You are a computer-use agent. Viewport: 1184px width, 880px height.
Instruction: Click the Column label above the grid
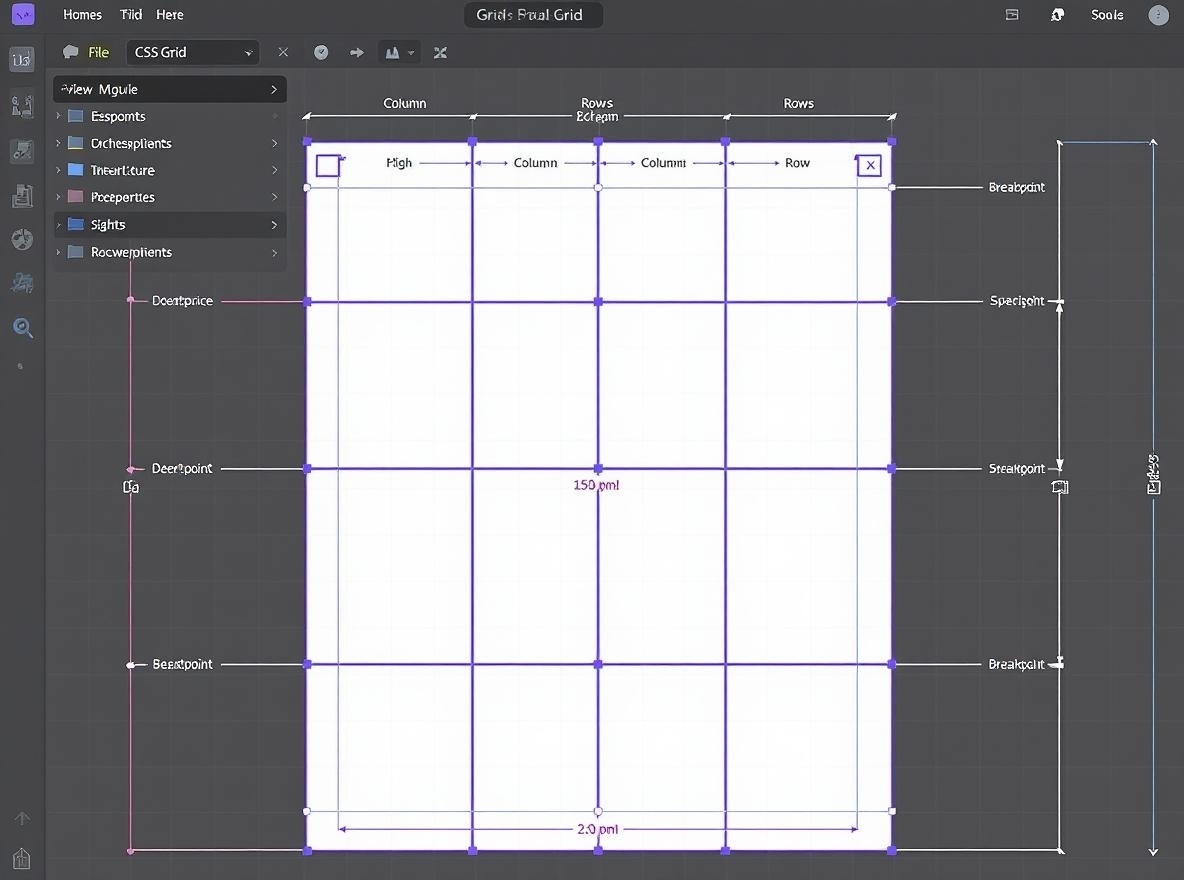[x=405, y=103]
